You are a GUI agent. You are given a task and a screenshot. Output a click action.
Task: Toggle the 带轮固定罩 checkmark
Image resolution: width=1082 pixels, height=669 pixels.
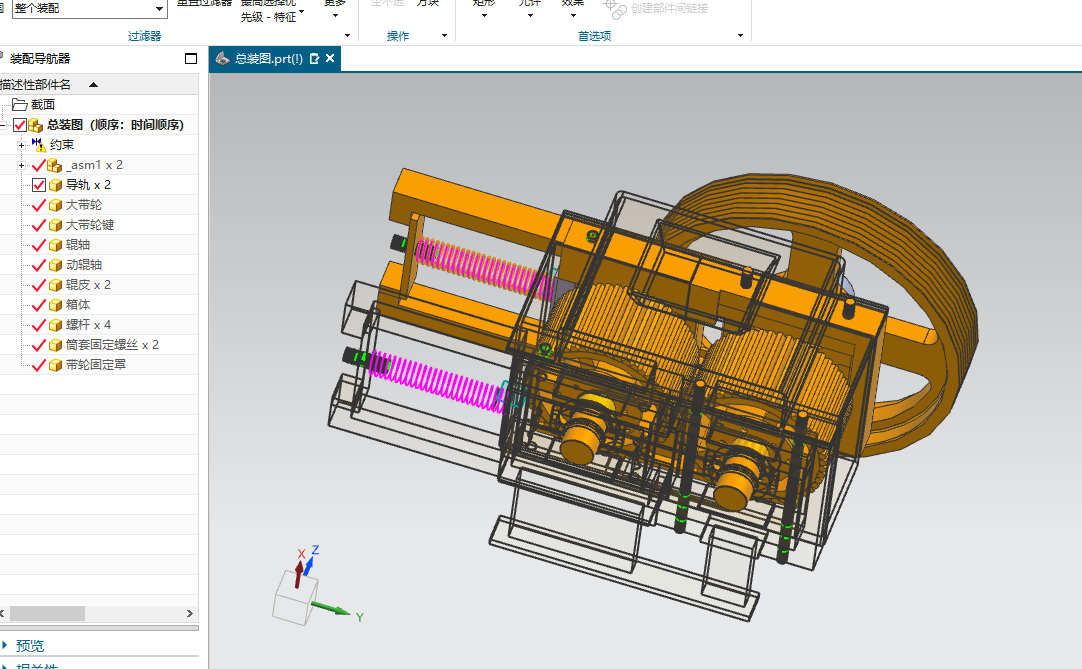click(39, 365)
